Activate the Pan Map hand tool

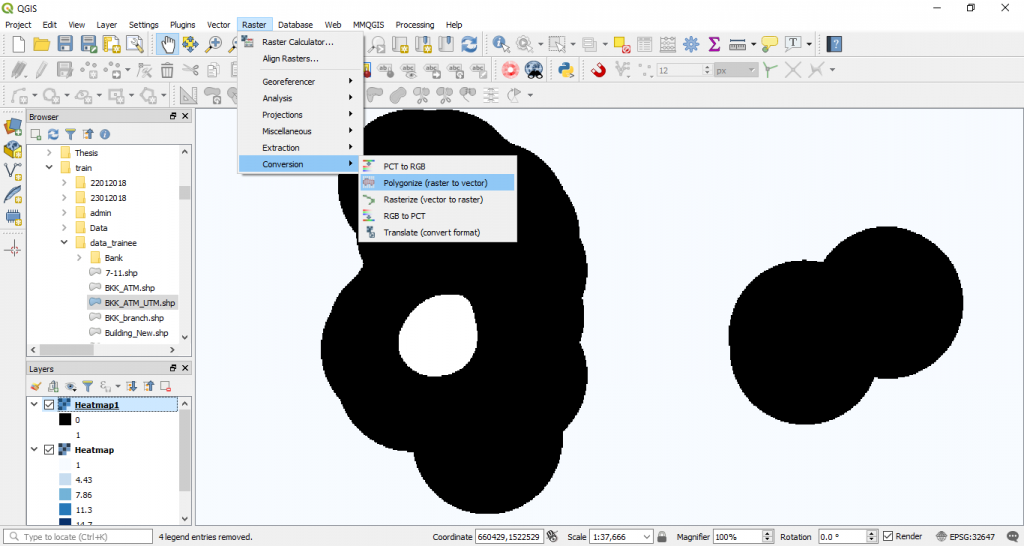coord(168,44)
